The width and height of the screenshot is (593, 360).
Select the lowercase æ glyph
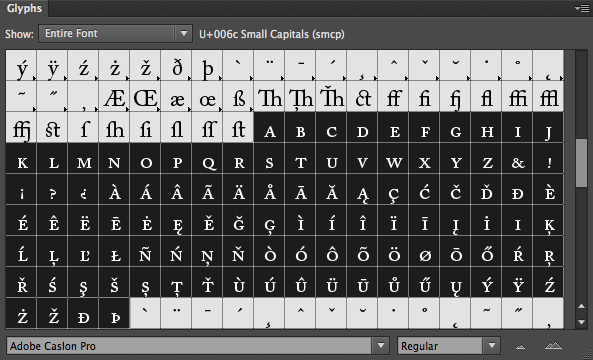point(176,96)
